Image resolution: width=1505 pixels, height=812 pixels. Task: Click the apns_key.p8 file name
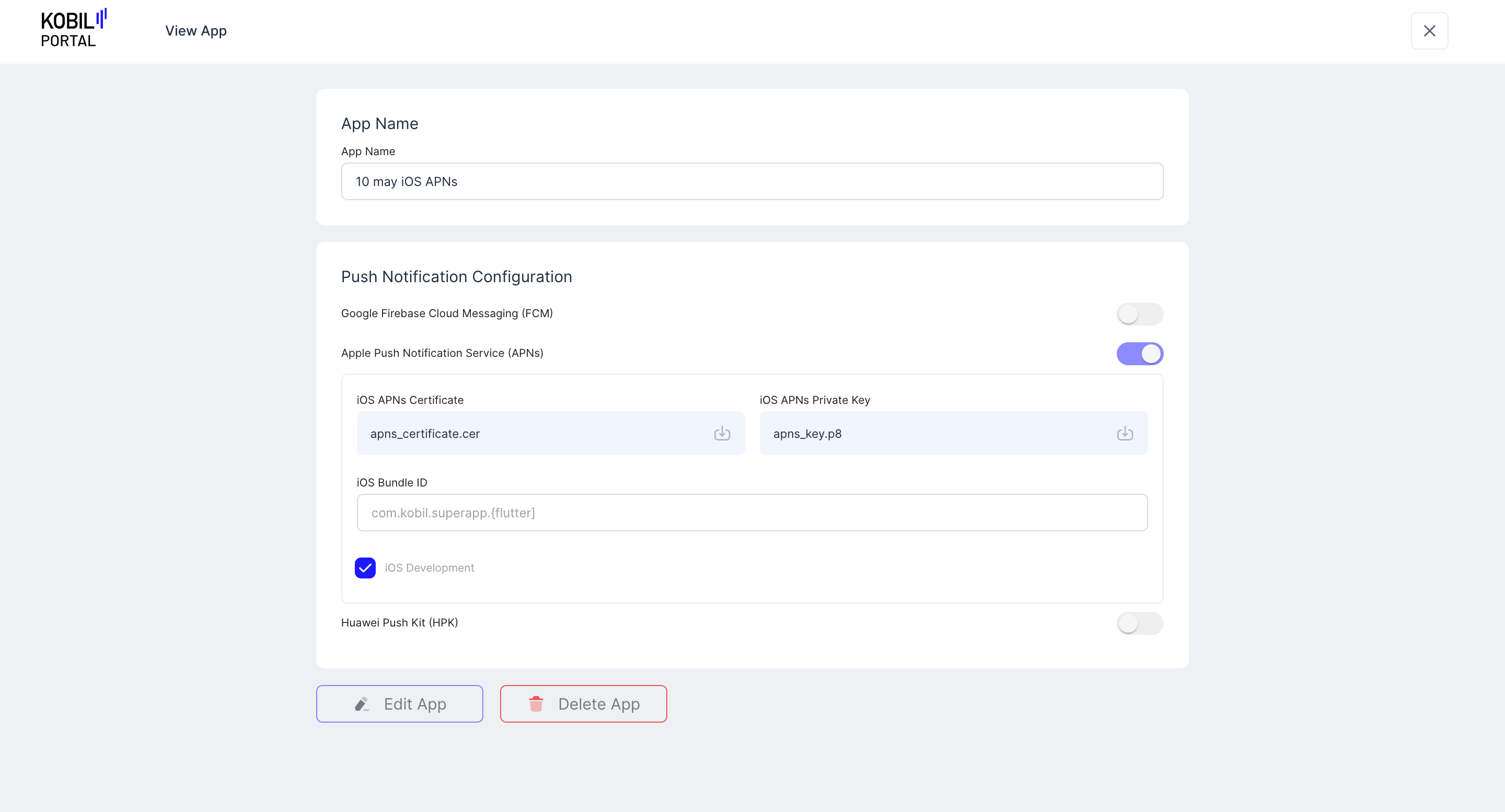tap(807, 434)
